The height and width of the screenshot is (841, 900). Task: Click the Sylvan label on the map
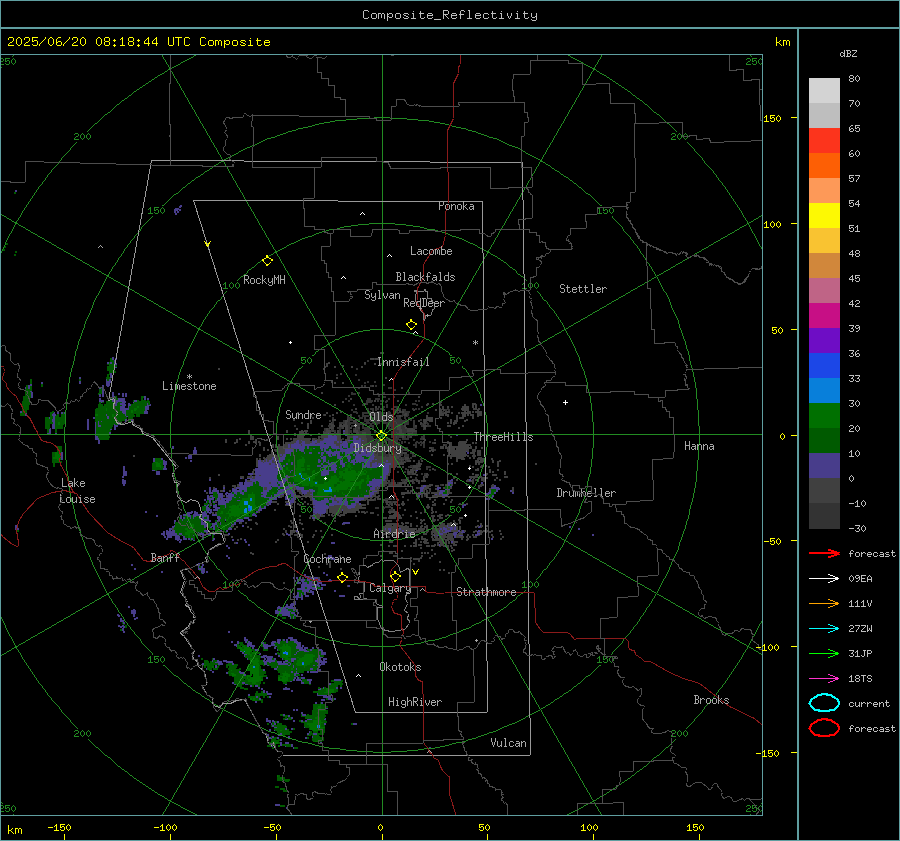(x=382, y=295)
